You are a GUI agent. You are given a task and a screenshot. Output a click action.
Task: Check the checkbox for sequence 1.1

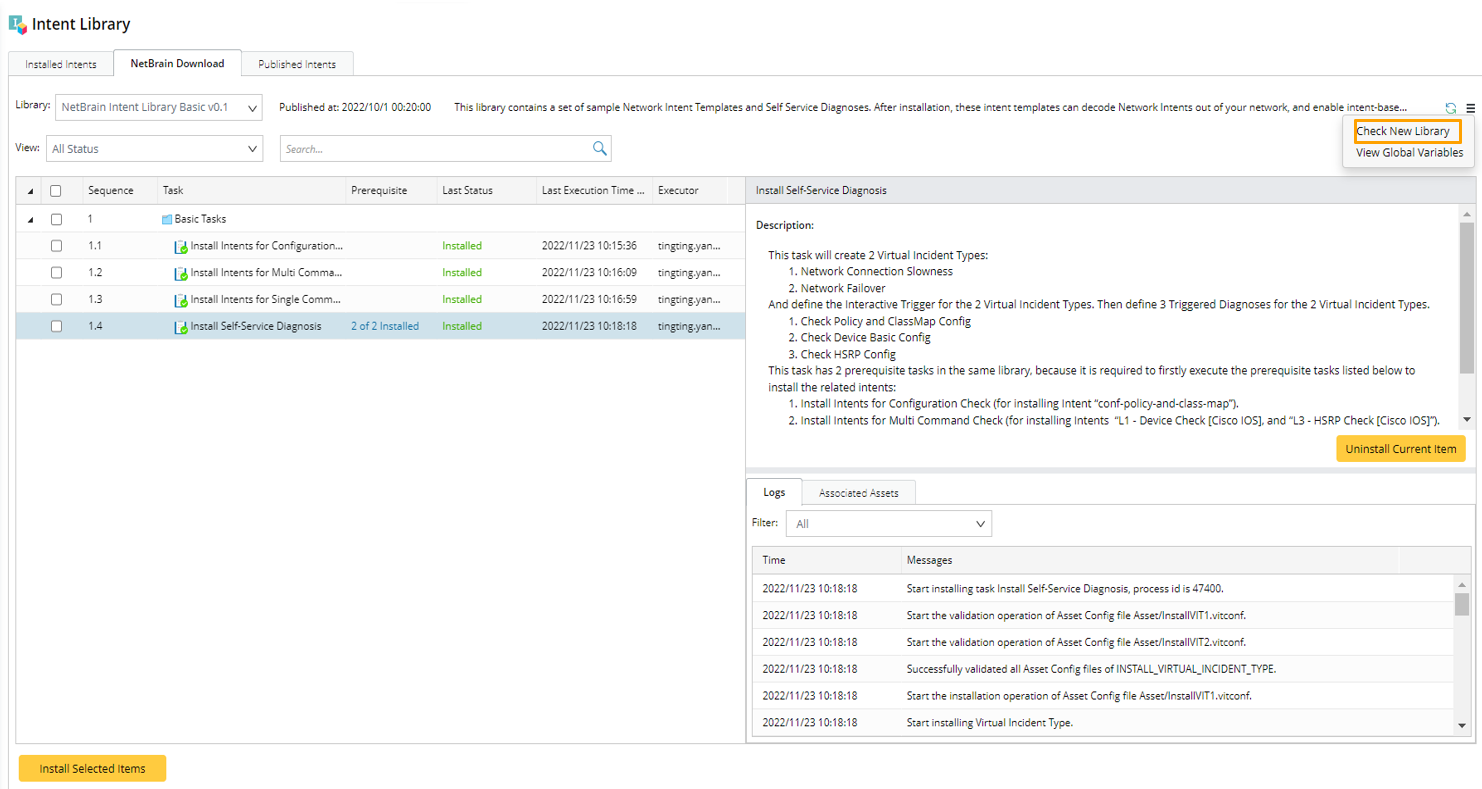[x=56, y=246]
